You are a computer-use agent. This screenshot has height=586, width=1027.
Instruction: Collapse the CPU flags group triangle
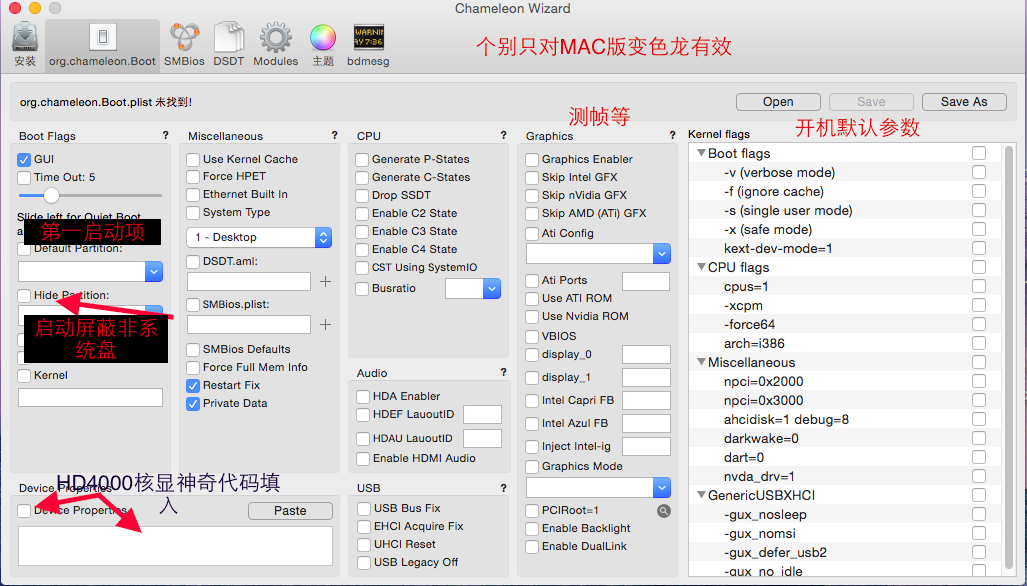point(701,267)
